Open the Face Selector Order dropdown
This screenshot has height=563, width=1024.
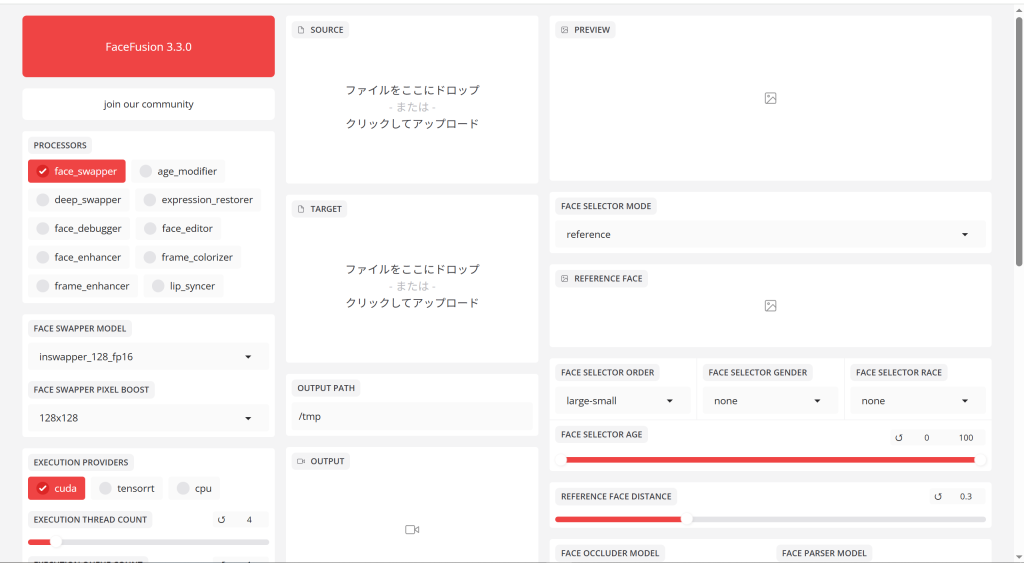point(623,401)
